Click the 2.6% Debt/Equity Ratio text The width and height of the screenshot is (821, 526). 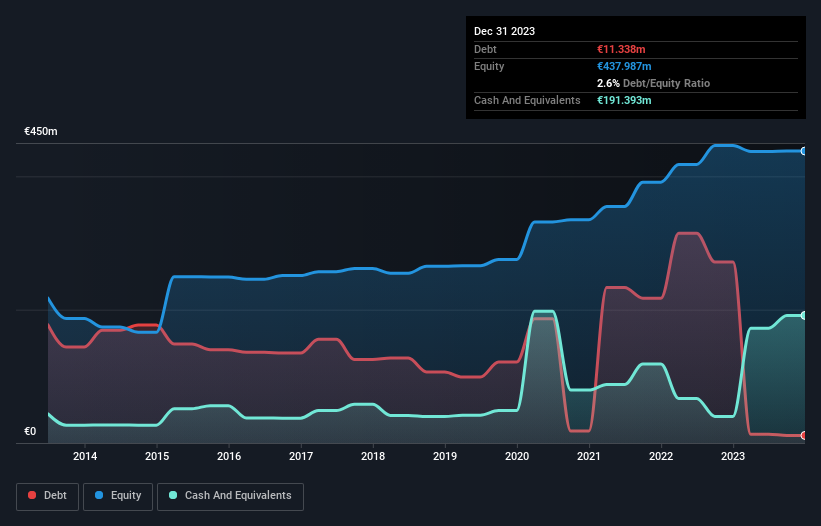tap(653, 83)
